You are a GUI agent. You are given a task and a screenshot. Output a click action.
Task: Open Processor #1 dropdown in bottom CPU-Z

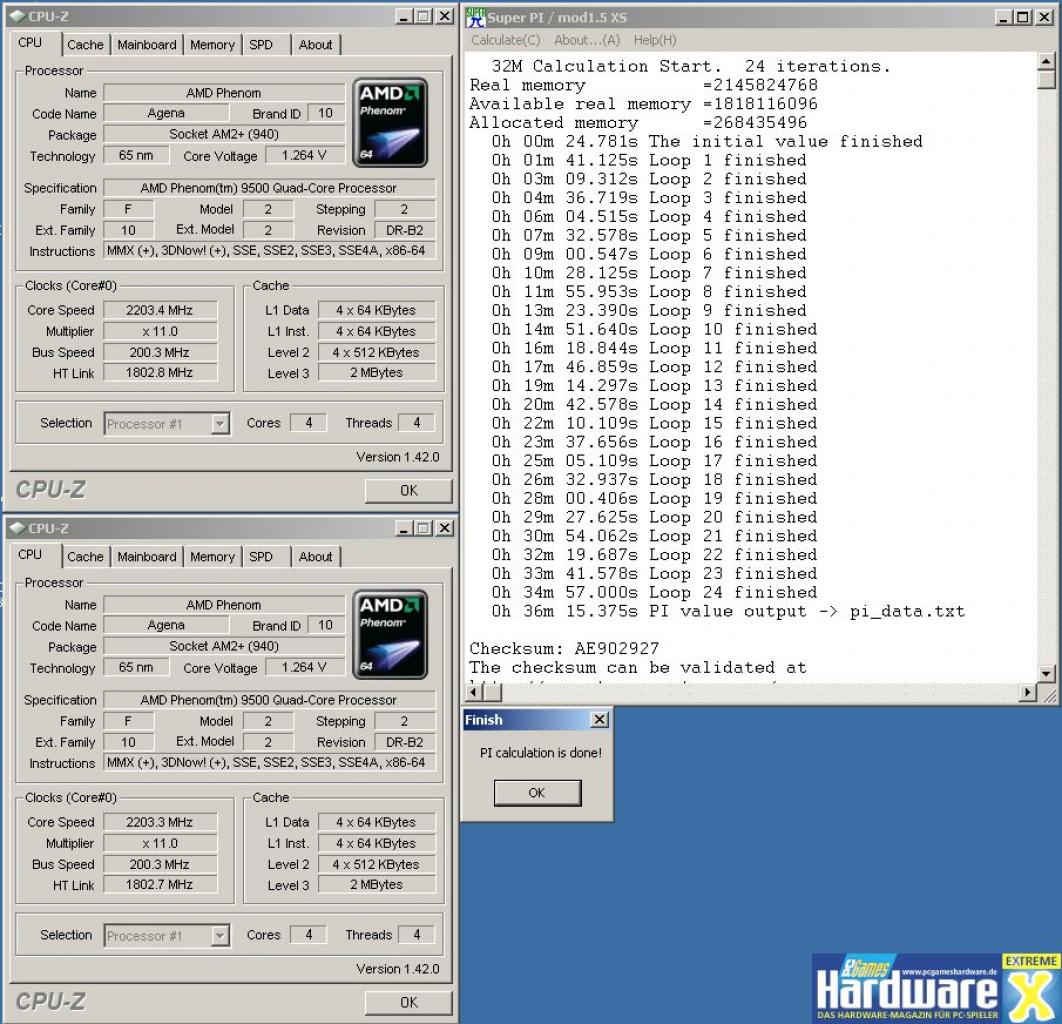point(219,936)
